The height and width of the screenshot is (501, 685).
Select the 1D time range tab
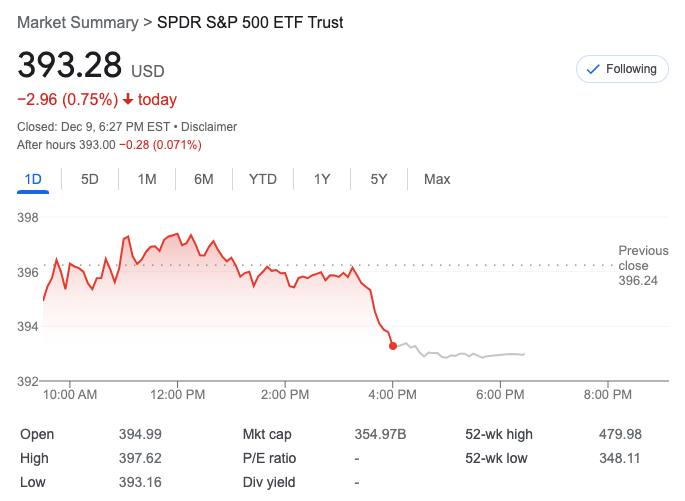point(33,179)
